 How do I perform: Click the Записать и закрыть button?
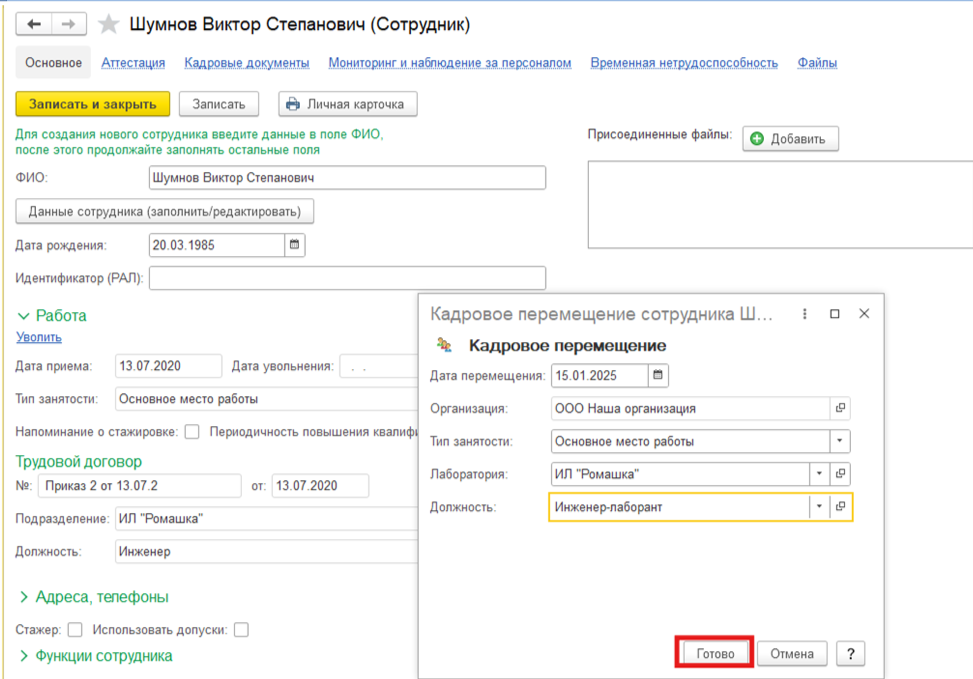click(92, 104)
